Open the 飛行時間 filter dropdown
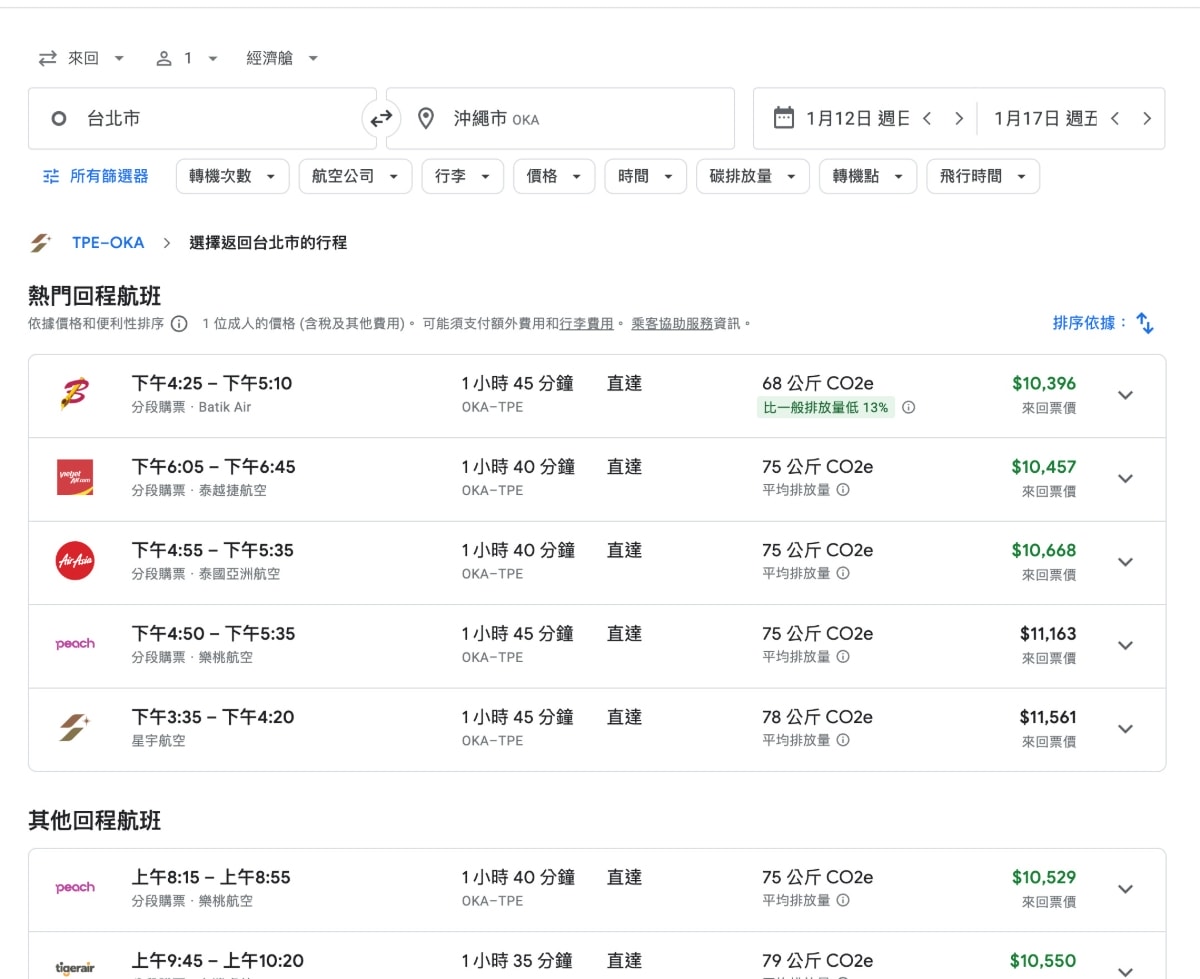 click(983, 176)
